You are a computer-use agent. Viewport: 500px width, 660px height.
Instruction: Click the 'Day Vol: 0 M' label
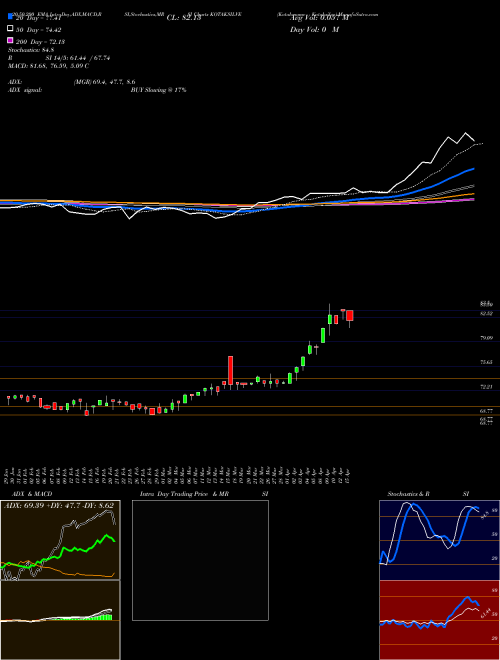tap(314, 29)
